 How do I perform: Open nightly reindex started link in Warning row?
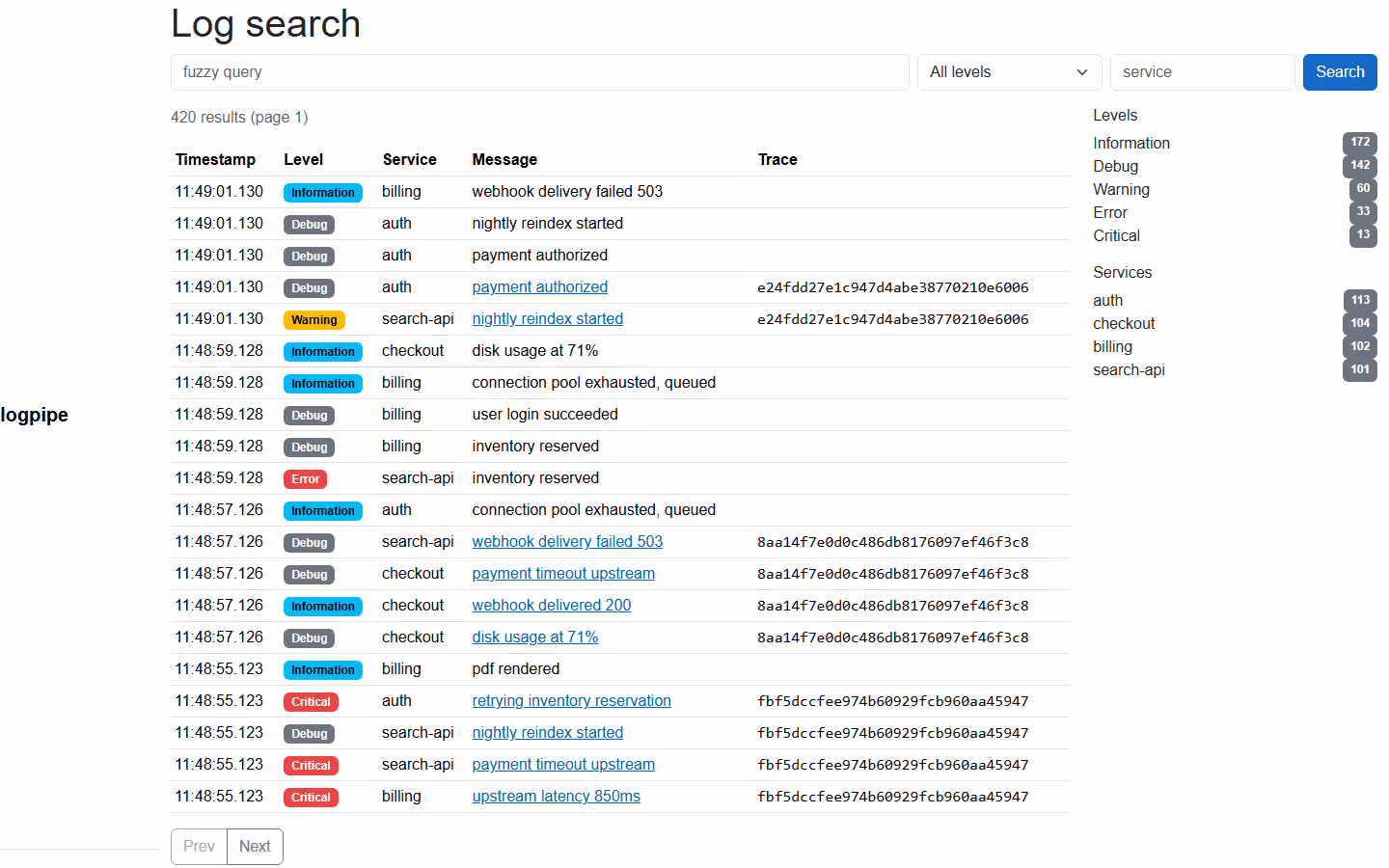click(547, 319)
